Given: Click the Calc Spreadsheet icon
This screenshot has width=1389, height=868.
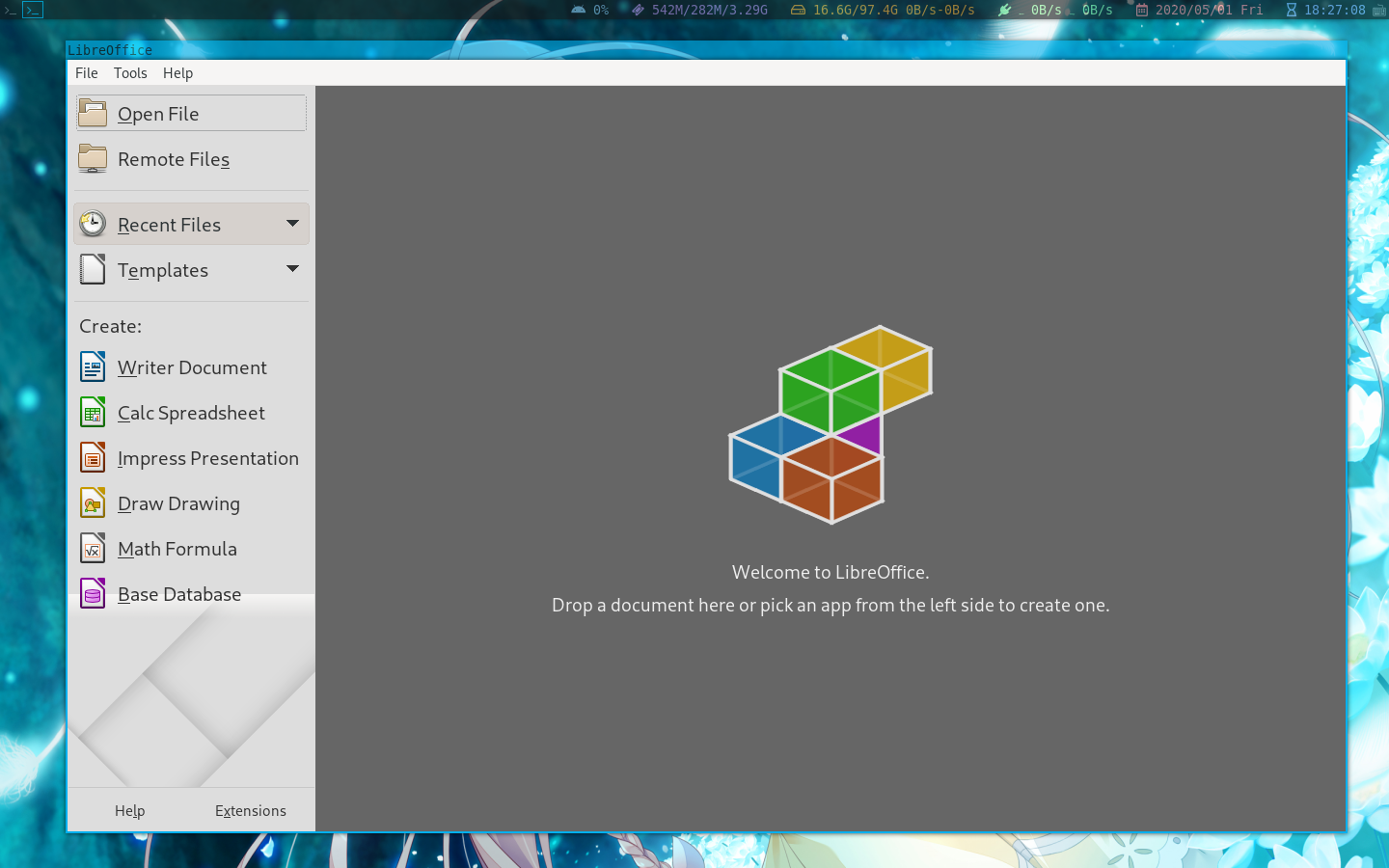Looking at the screenshot, I should tap(93, 412).
